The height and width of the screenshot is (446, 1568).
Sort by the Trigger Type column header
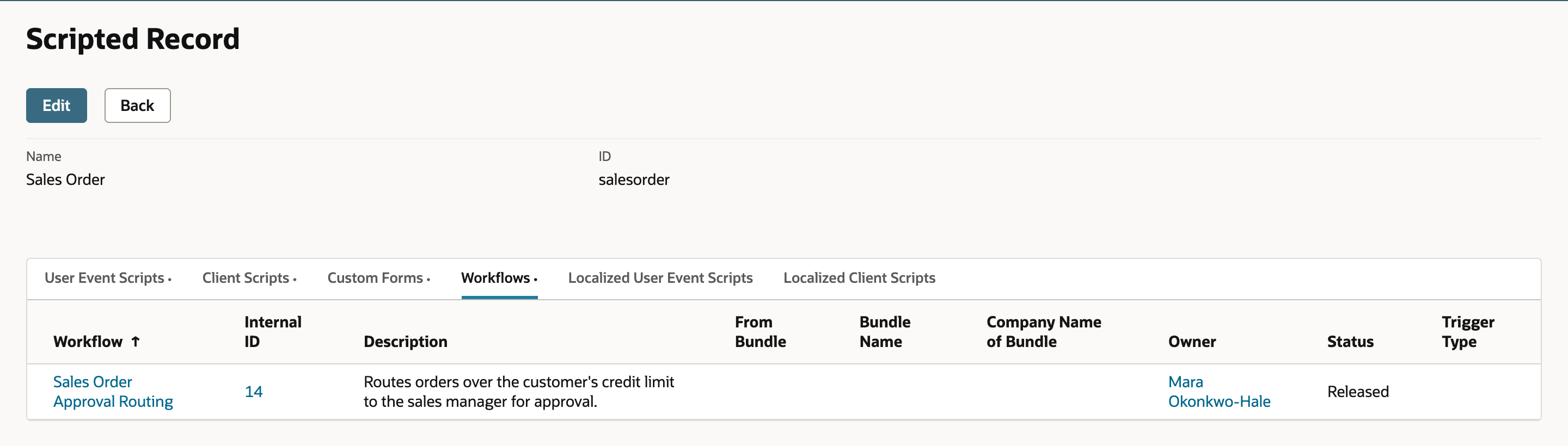click(x=1468, y=332)
